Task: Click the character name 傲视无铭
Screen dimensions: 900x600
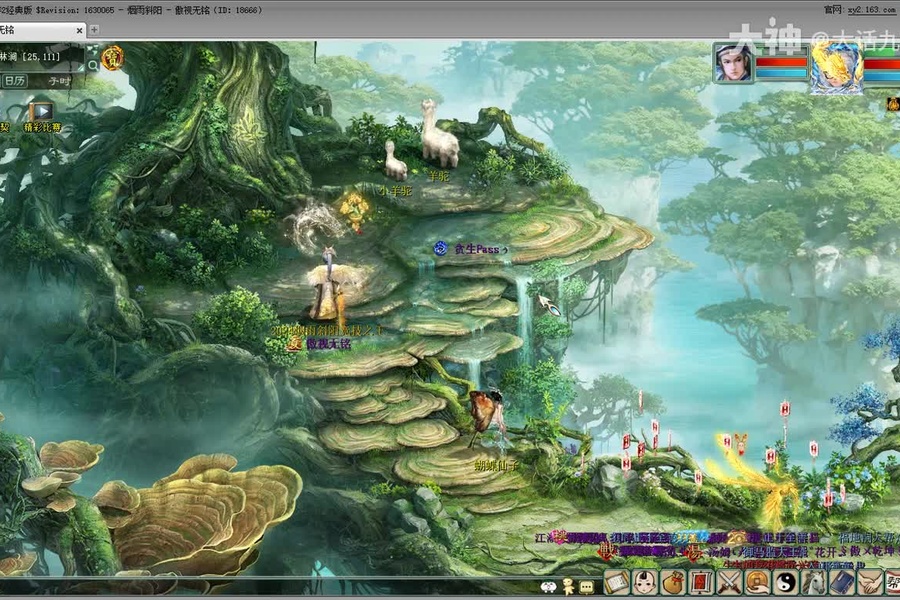Action: click(328, 343)
